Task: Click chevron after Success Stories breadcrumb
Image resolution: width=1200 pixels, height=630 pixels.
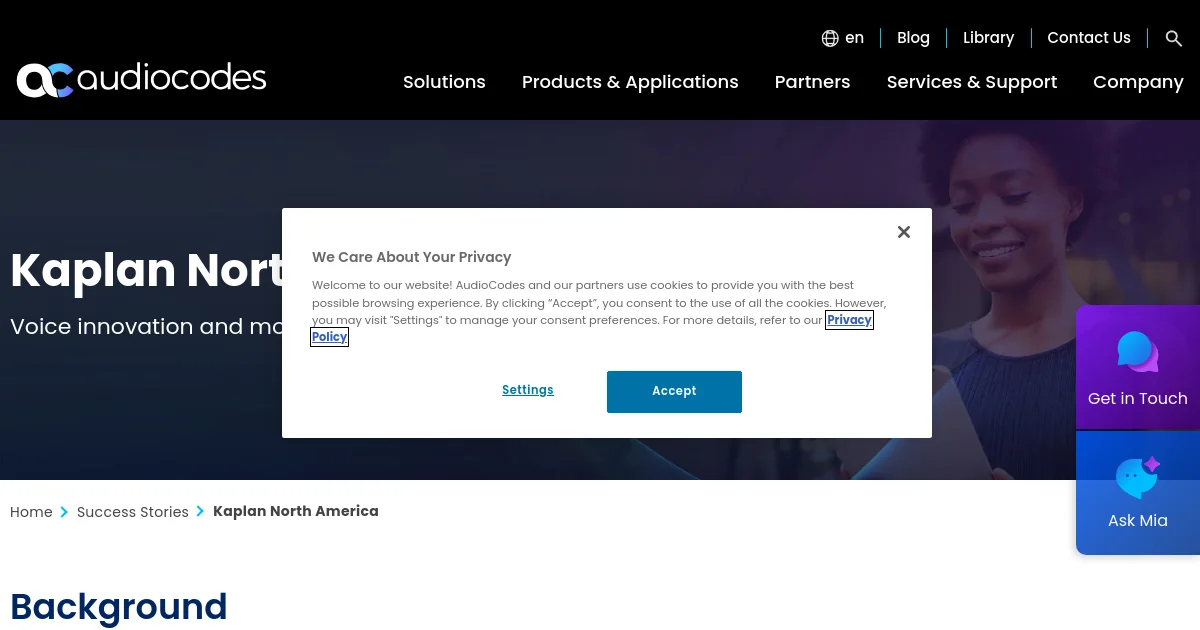Action: [200, 511]
